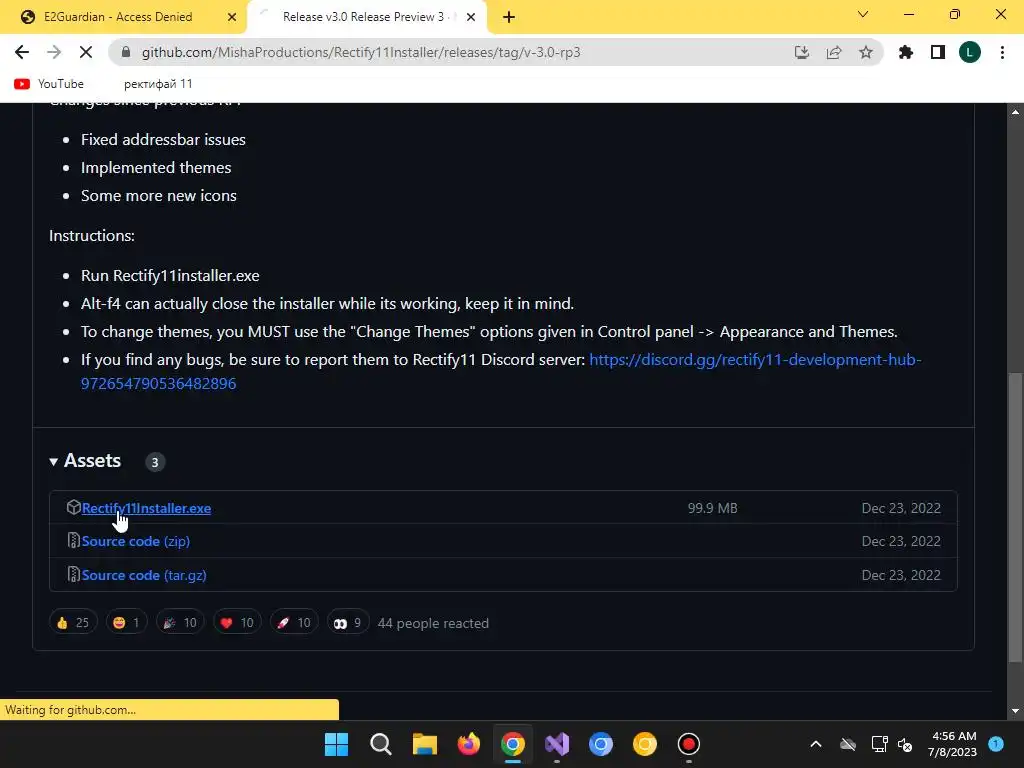1024x768 pixels.
Task: Open the Windows Start menu
Action: click(x=336, y=744)
